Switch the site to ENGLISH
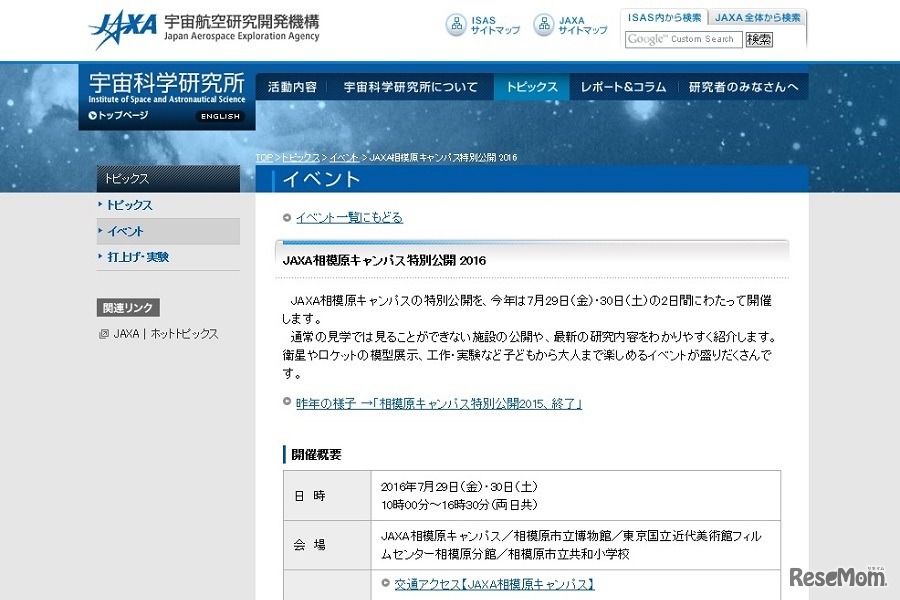 click(x=219, y=116)
